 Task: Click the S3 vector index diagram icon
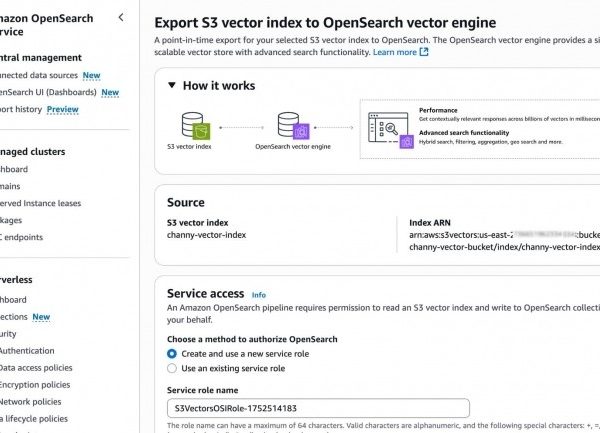pos(194,127)
